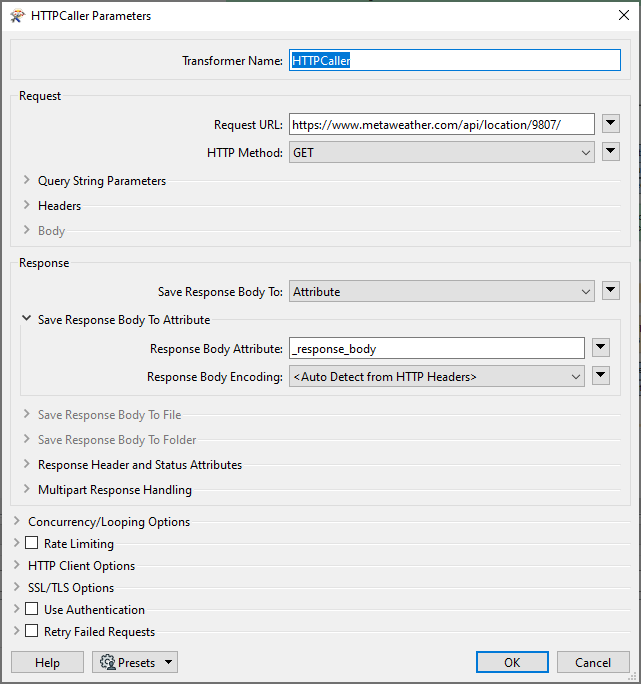Viewport: 641px width, 684px height.
Task: Expand the disabled Body section
Action: [27, 229]
